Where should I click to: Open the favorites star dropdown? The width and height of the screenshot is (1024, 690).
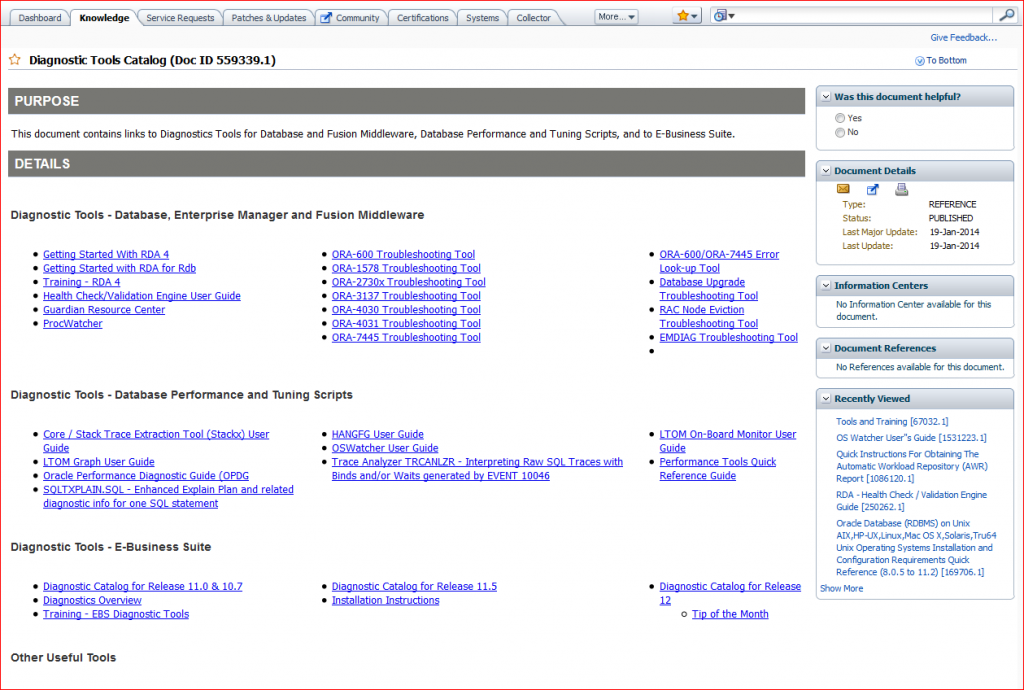tap(687, 16)
